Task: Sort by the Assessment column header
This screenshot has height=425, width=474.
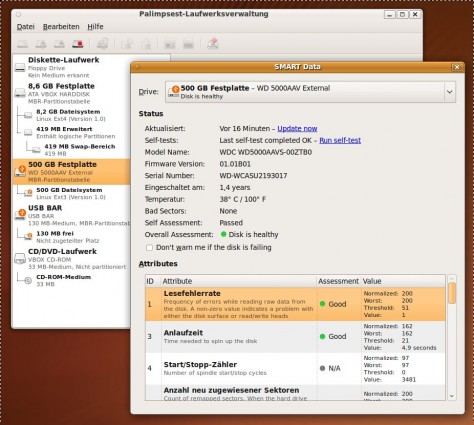Action: pyautogui.click(x=338, y=281)
